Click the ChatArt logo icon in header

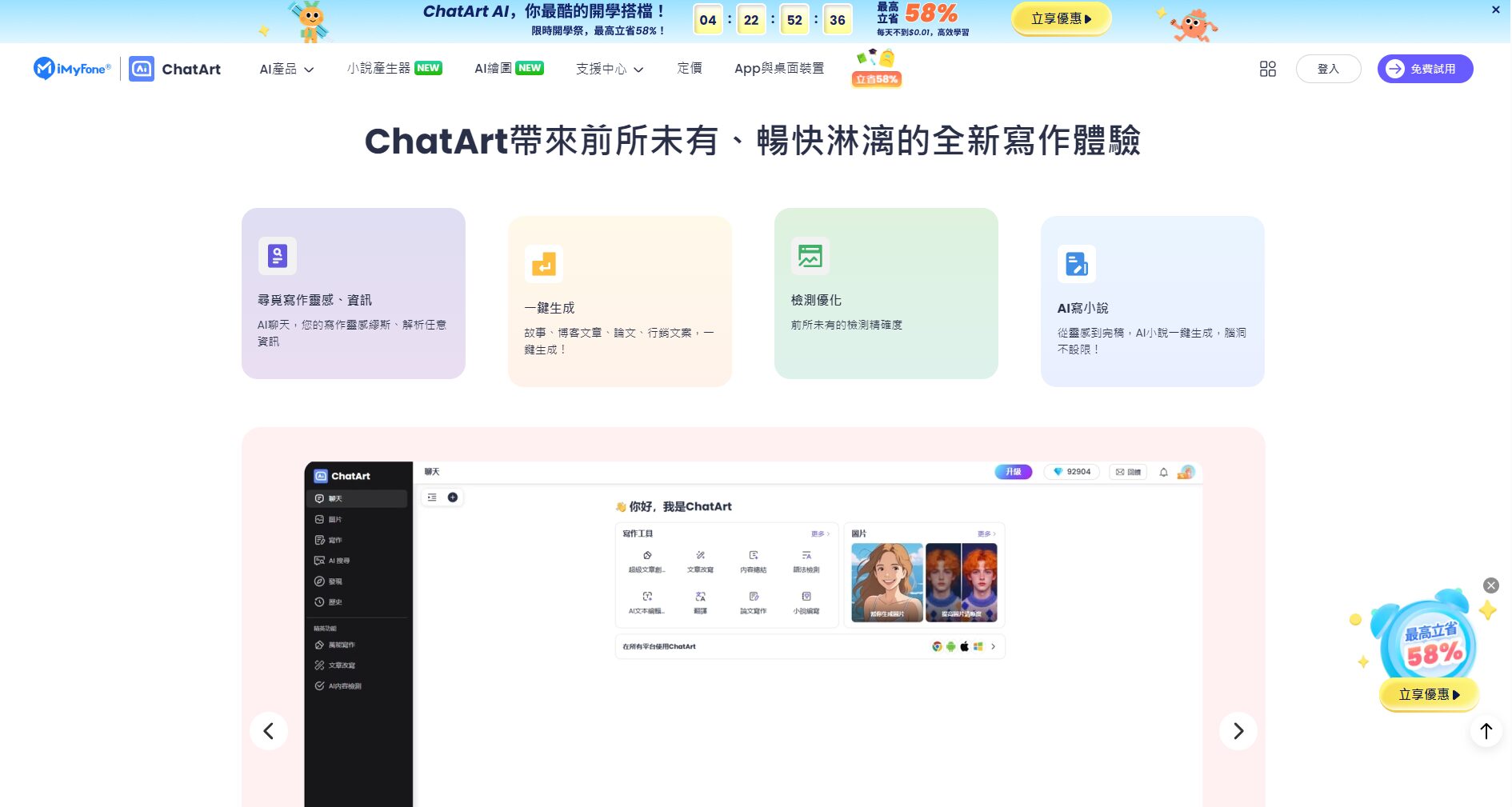142,69
